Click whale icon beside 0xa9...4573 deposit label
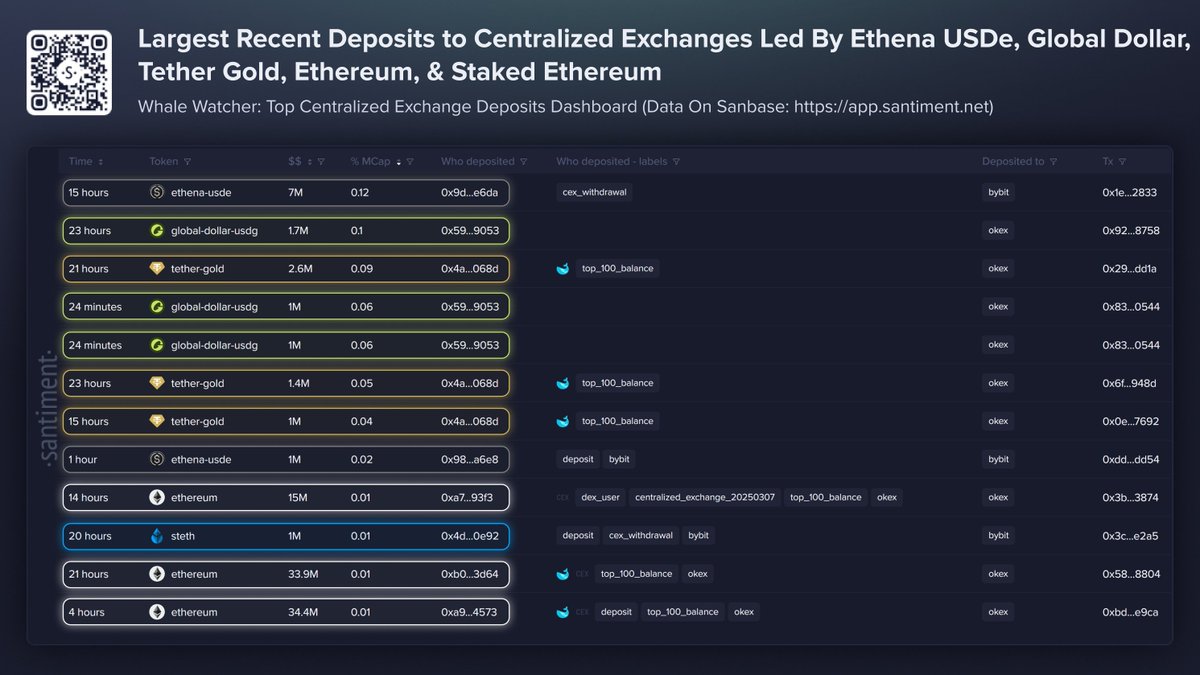The width and height of the screenshot is (1200, 675). point(563,612)
